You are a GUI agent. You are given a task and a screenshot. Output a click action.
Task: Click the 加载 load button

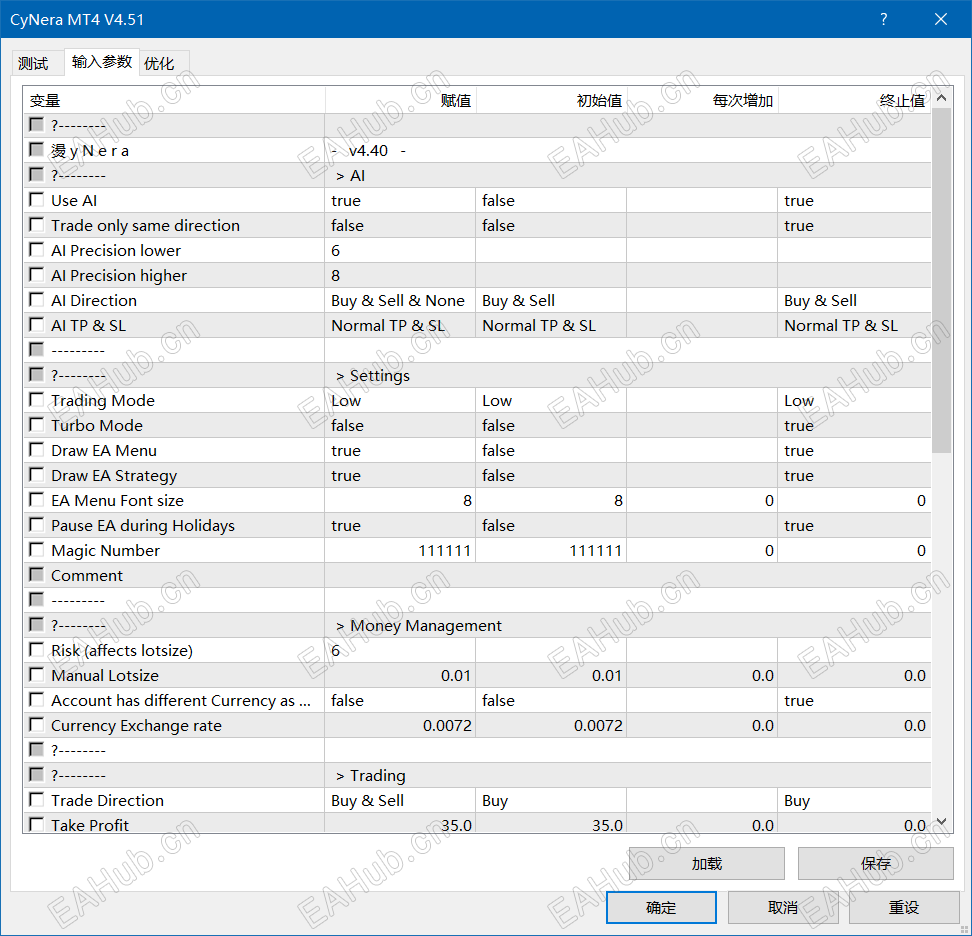[x=707, y=863]
